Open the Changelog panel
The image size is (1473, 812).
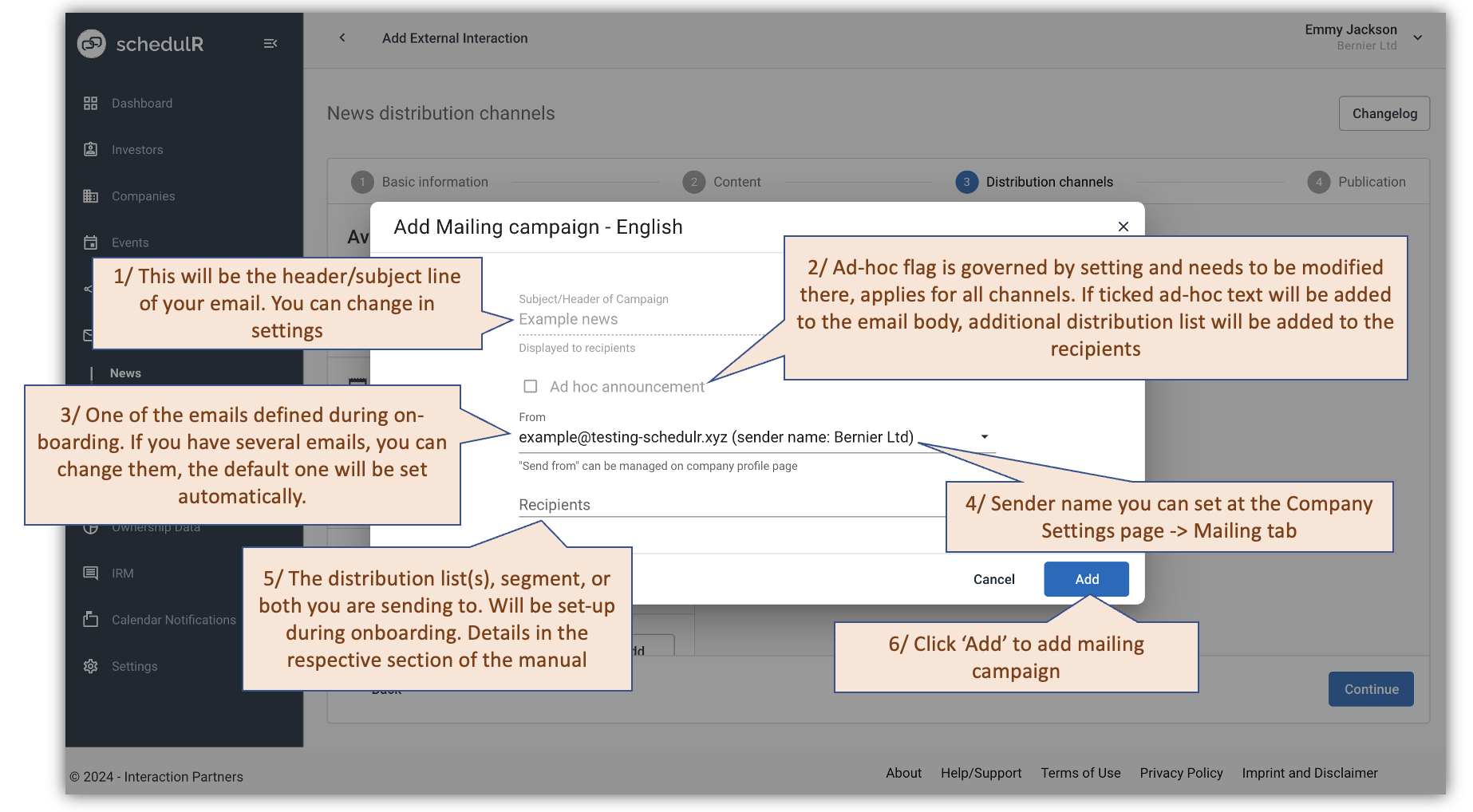1384,113
